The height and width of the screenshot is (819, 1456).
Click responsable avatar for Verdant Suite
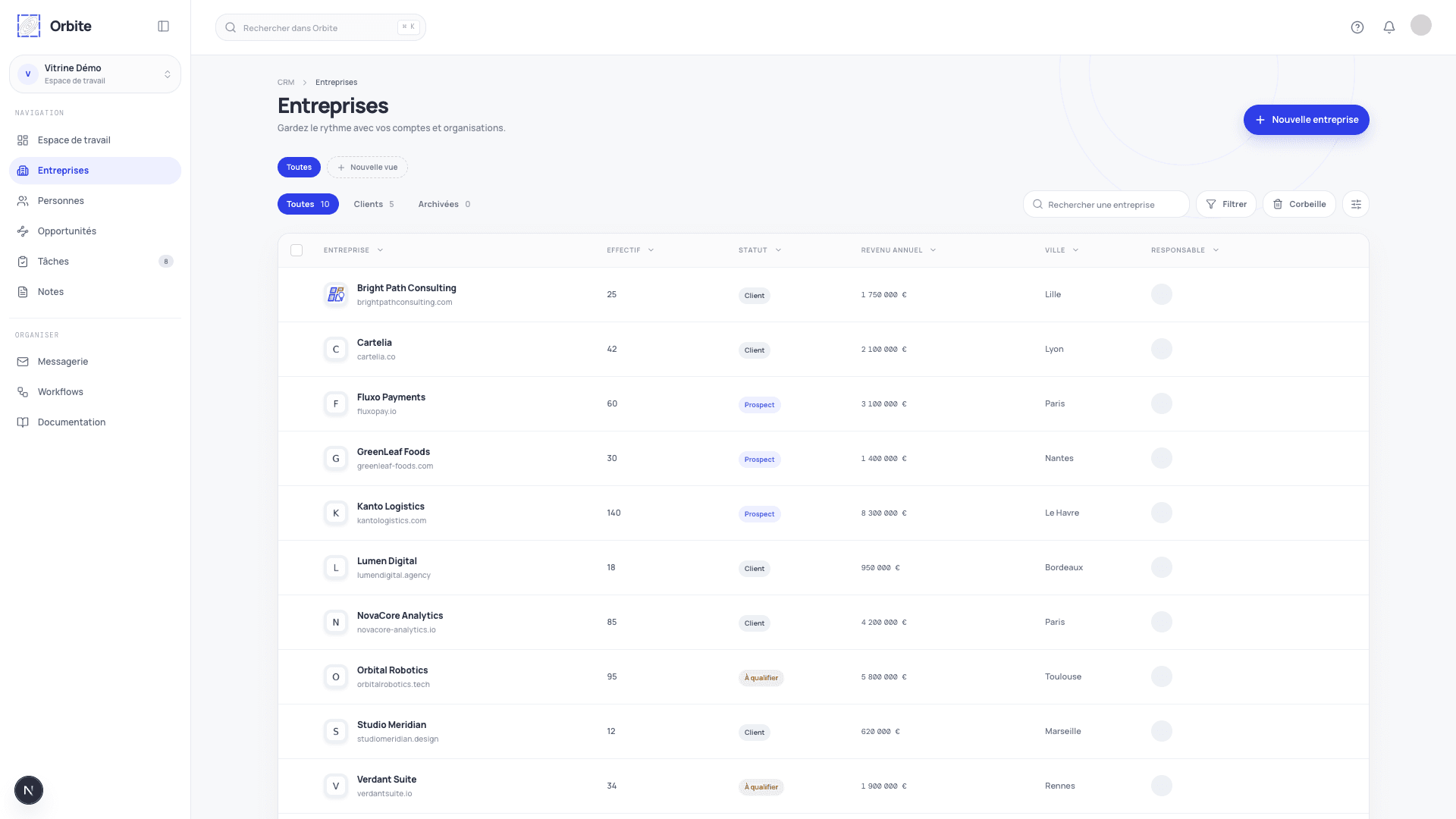point(1162,786)
